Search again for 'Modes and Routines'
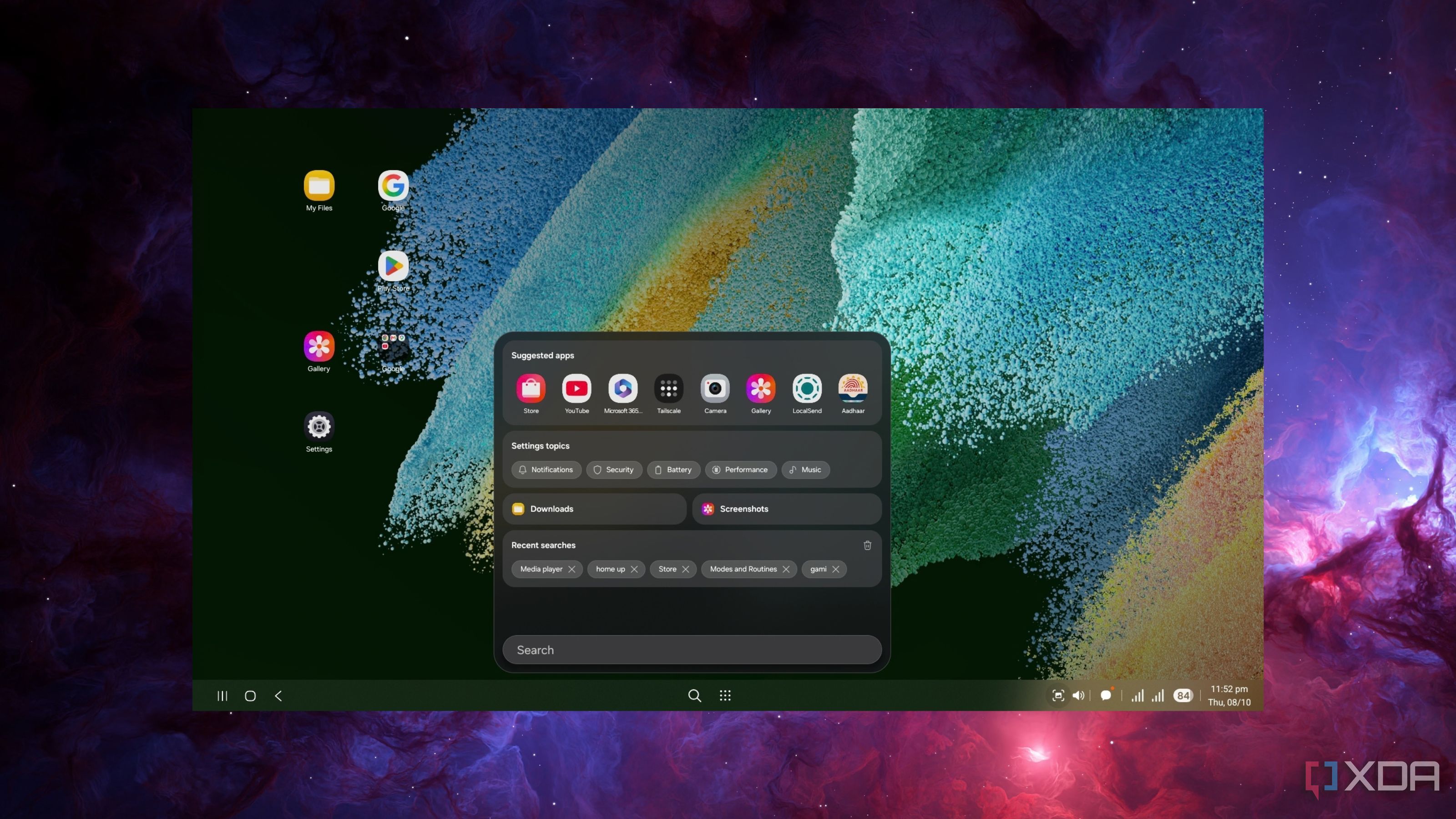Viewport: 1456px width, 819px height. (743, 569)
